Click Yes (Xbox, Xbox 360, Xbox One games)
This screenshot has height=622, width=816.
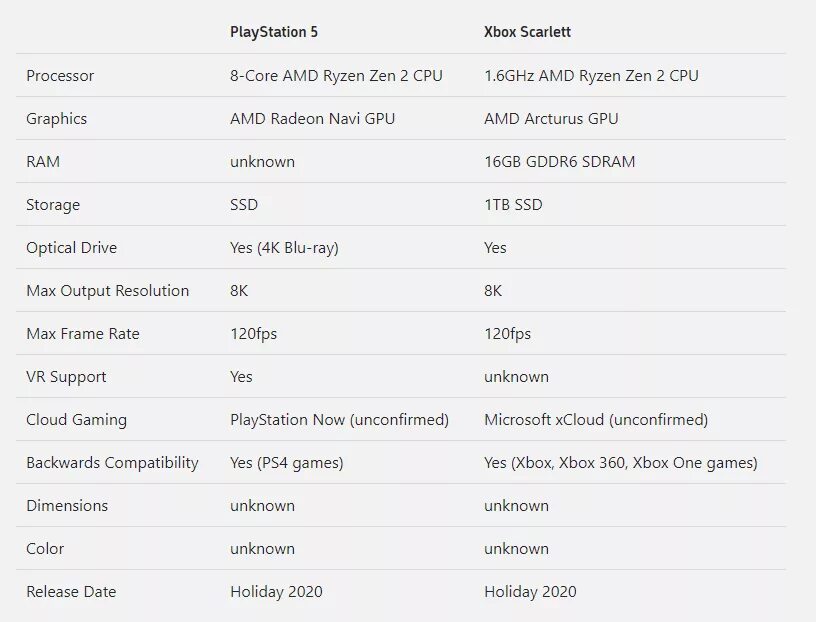click(621, 463)
